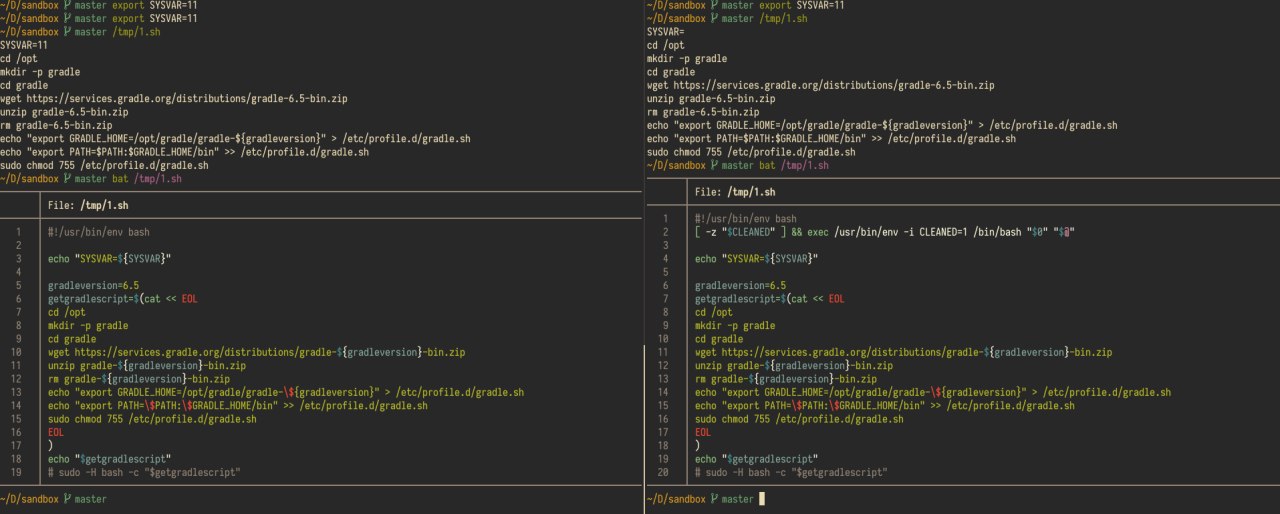Click line 12 'rm gradle-${gradleversion}-bin.zip' in left pane
This screenshot has width=1280, height=514.
(x=139, y=379)
